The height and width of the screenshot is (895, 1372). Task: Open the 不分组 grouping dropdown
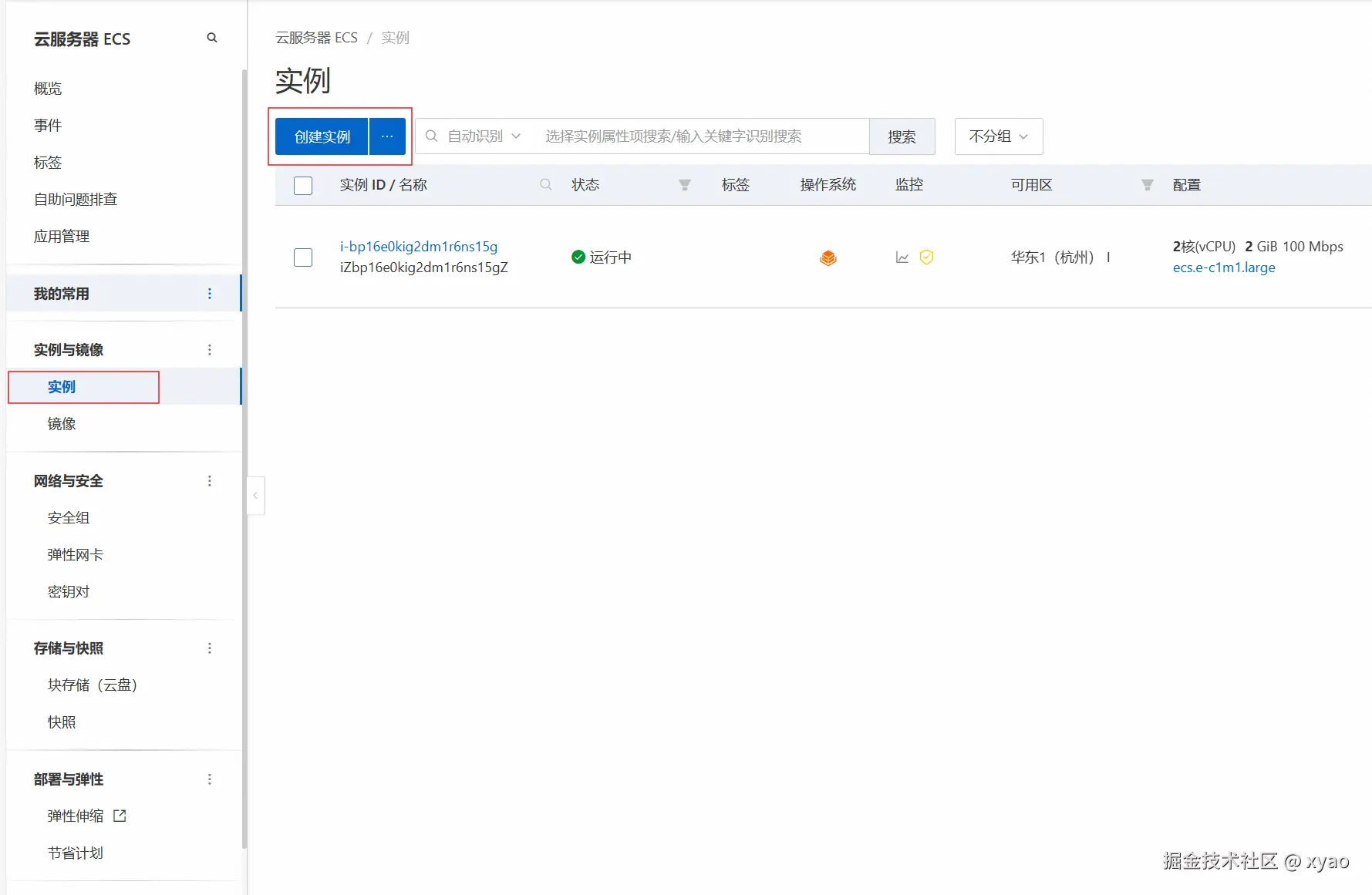pyautogui.click(x=999, y=136)
